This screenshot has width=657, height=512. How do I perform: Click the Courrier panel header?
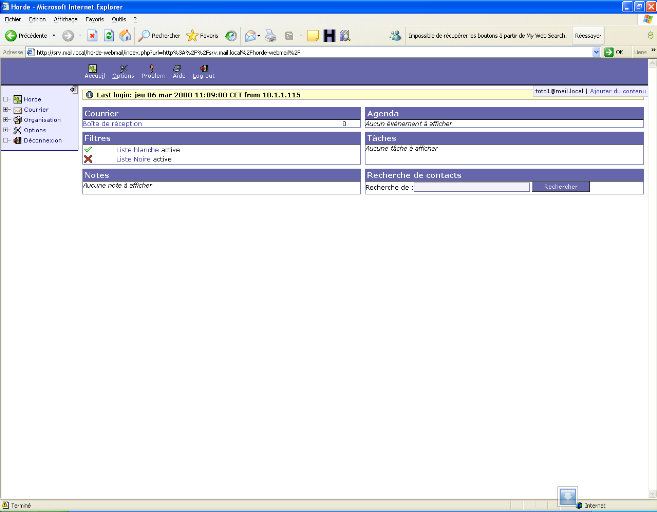point(222,113)
